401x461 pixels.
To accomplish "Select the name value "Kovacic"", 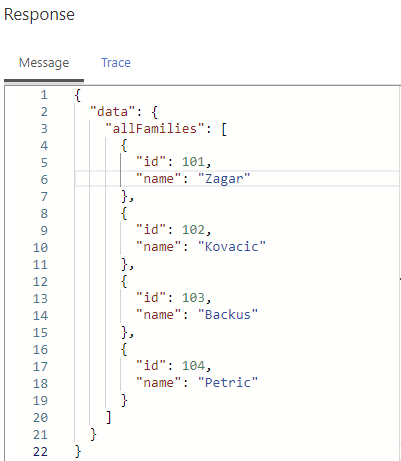I will pos(232,247).
